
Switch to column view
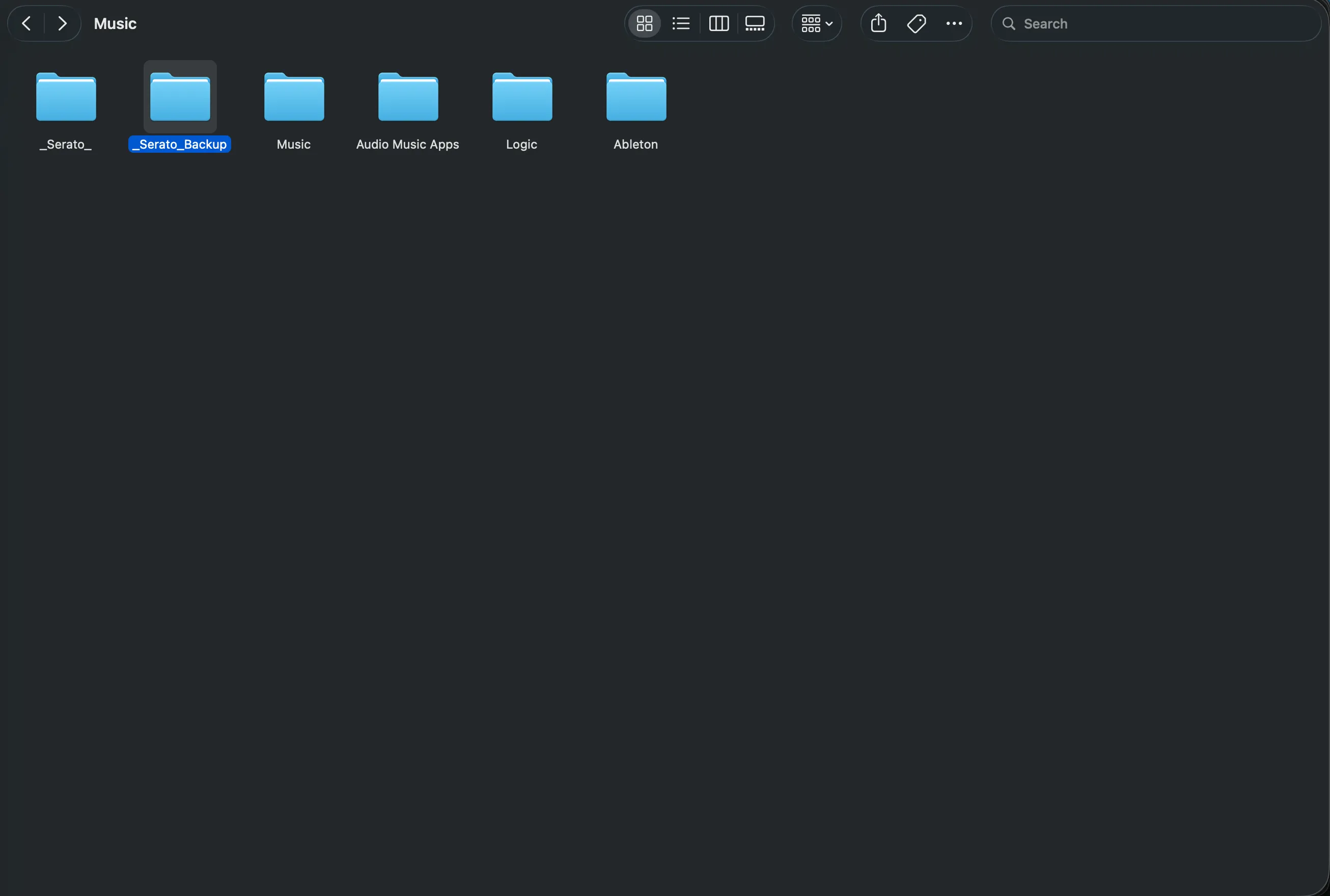(718, 23)
